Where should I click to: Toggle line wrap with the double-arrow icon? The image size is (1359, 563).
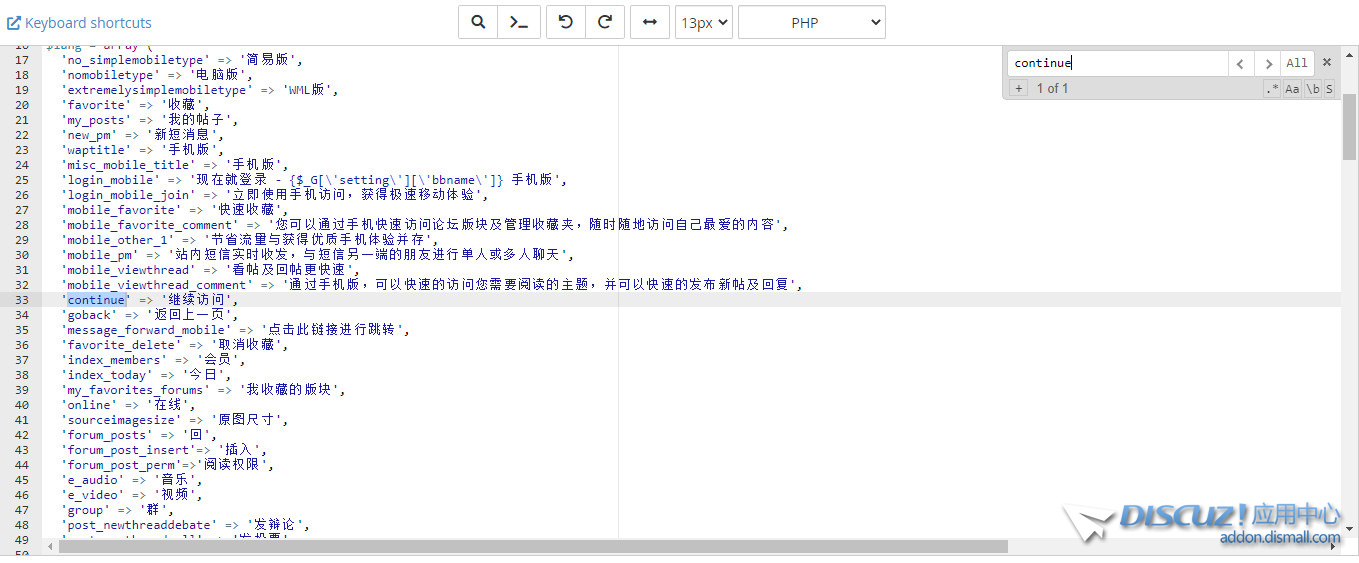(649, 22)
